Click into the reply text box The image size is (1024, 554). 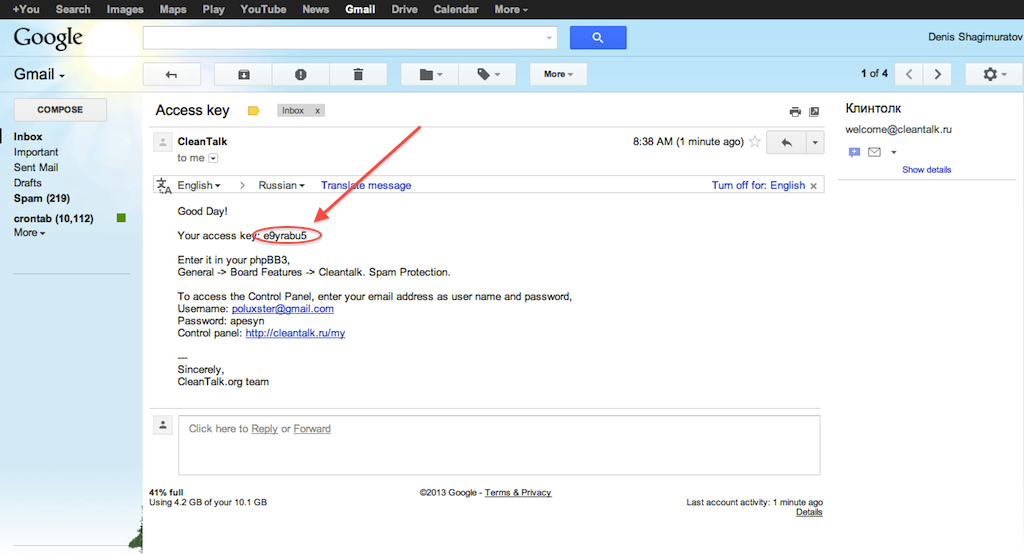pos(498,452)
